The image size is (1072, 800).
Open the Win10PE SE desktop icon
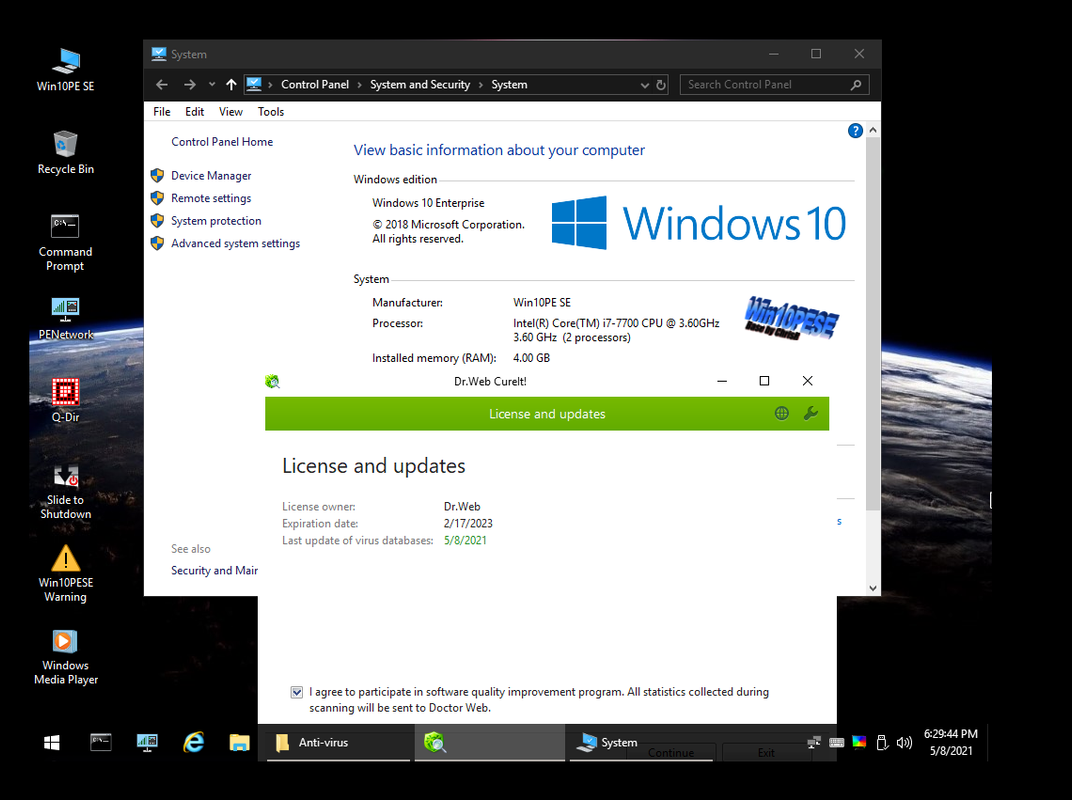tap(66, 70)
